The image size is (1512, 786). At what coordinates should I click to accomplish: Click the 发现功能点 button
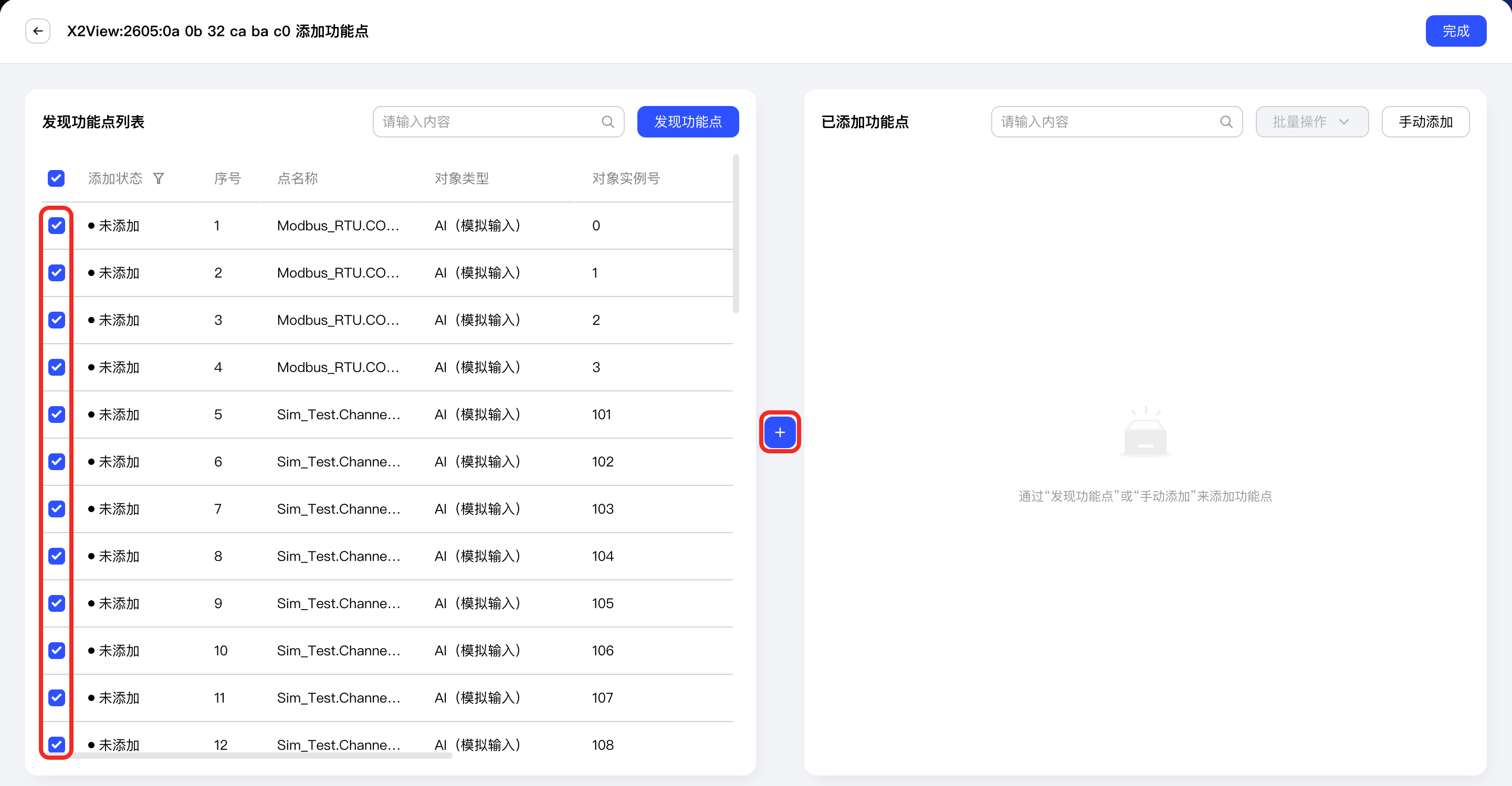688,122
